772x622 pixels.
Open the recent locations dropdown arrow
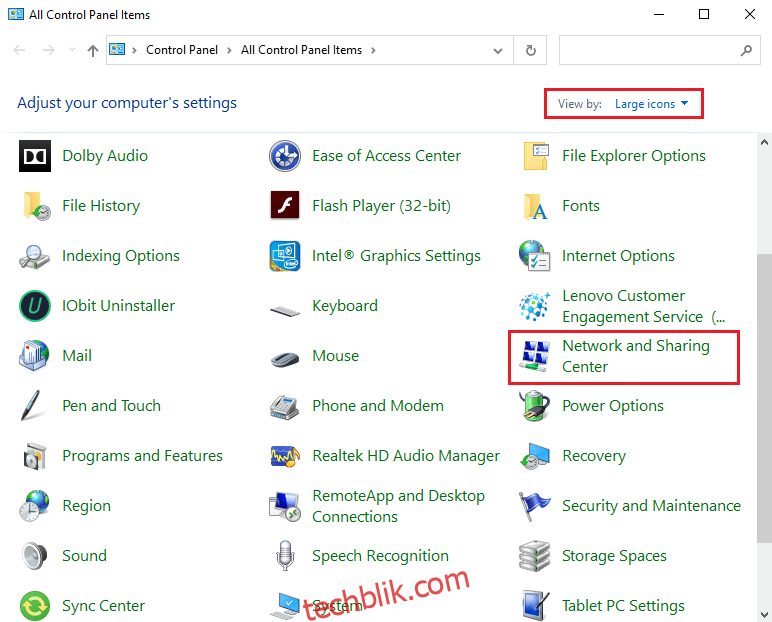pos(72,50)
